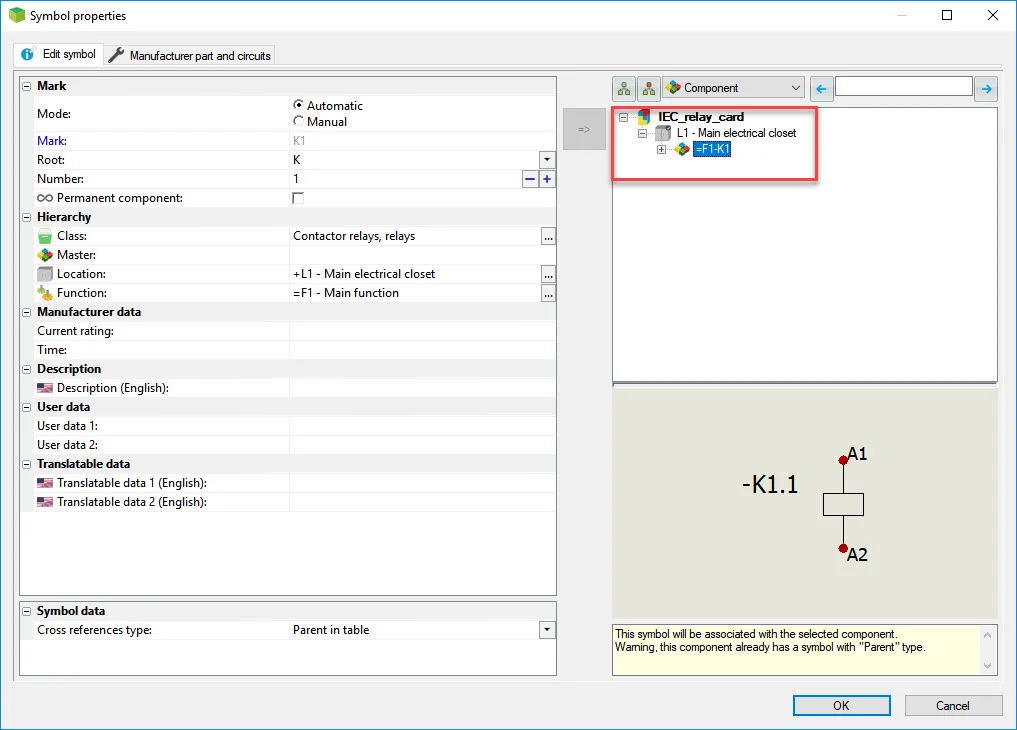Click the next search result arrow
The height and width of the screenshot is (730, 1017).
tap(986, 88)
